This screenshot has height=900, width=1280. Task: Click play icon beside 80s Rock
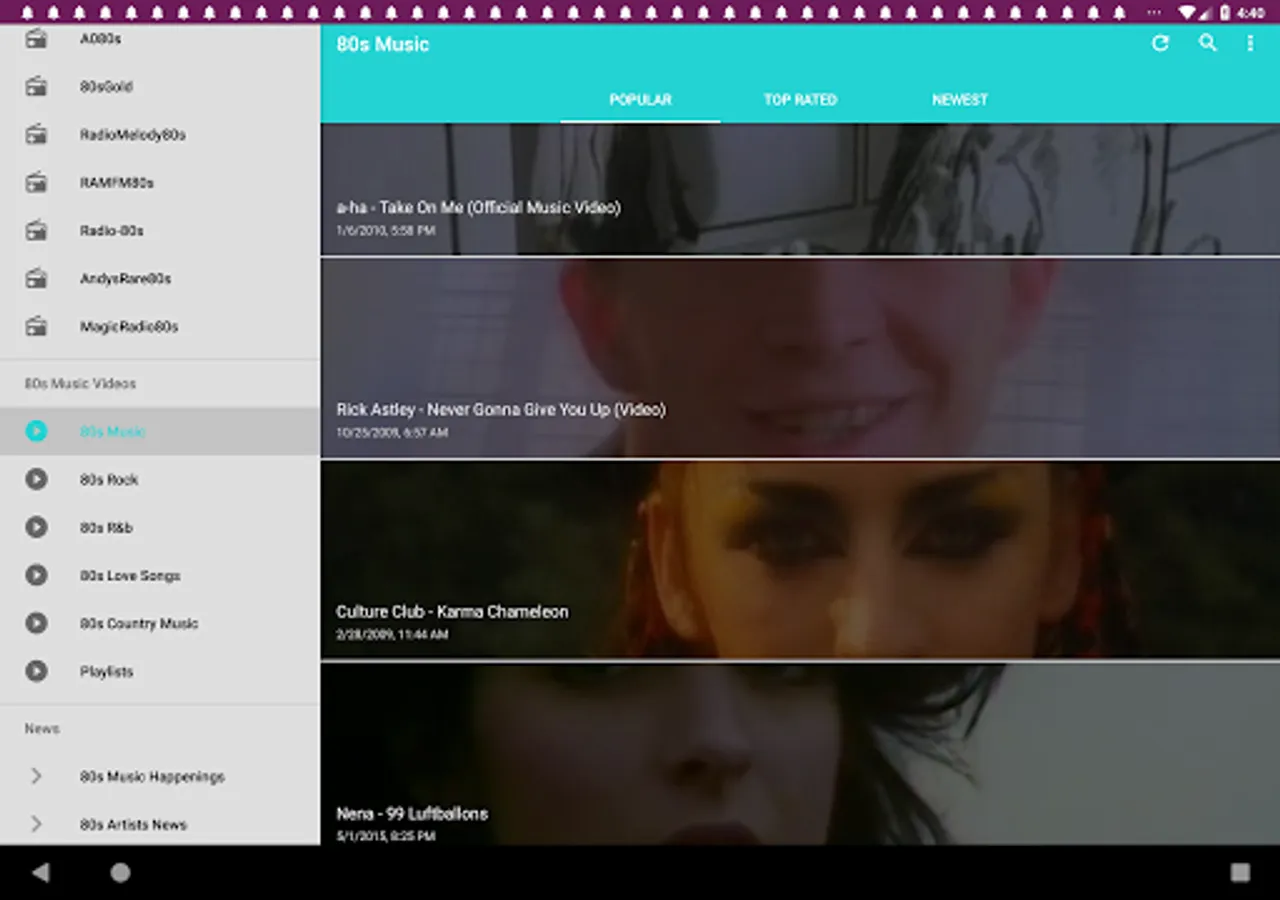point(36,479)
